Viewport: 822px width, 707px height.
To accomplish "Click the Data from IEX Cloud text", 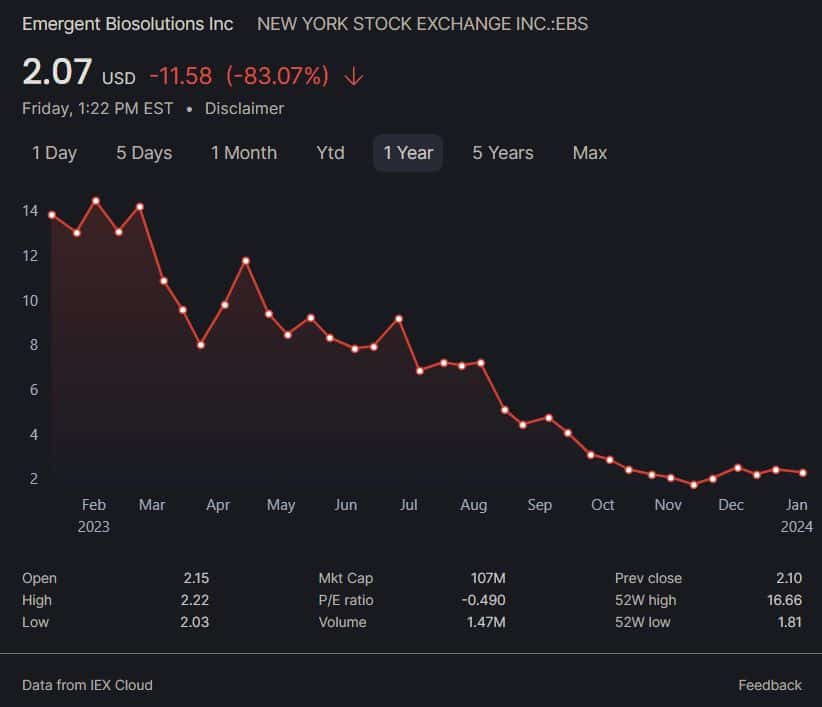I will click(x=88, y=685).
